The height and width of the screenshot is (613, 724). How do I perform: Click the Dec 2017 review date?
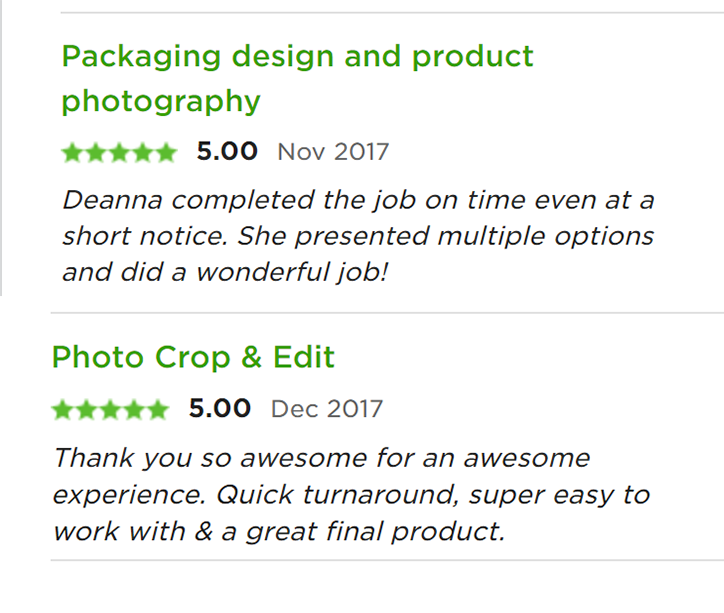[x=327, y=409]
